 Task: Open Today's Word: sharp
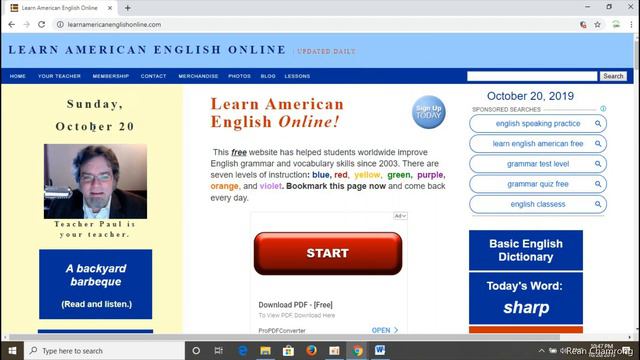click(x=526, y=298)
